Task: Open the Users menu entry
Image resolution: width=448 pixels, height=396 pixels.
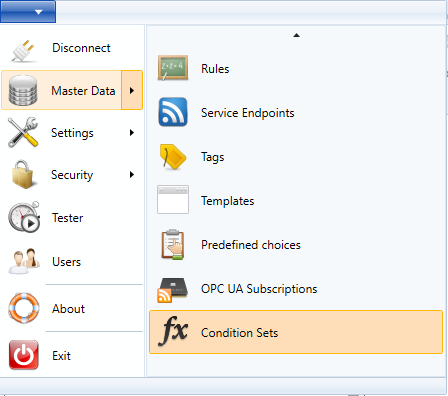Action: pos(72,262)
